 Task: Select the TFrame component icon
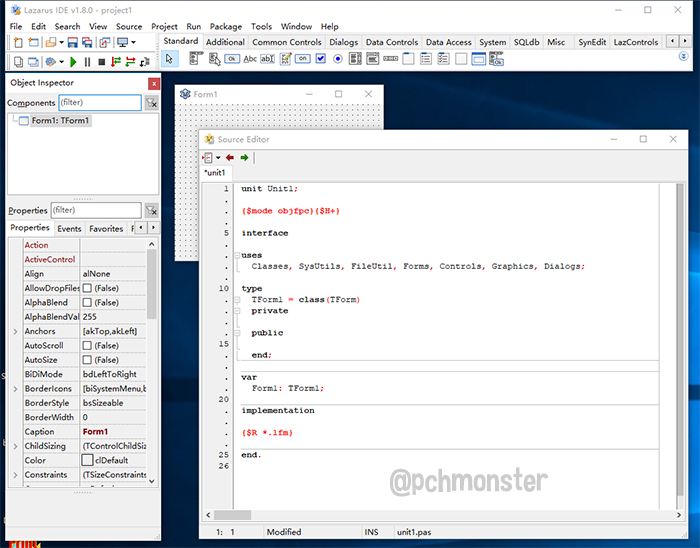point(479,59)
